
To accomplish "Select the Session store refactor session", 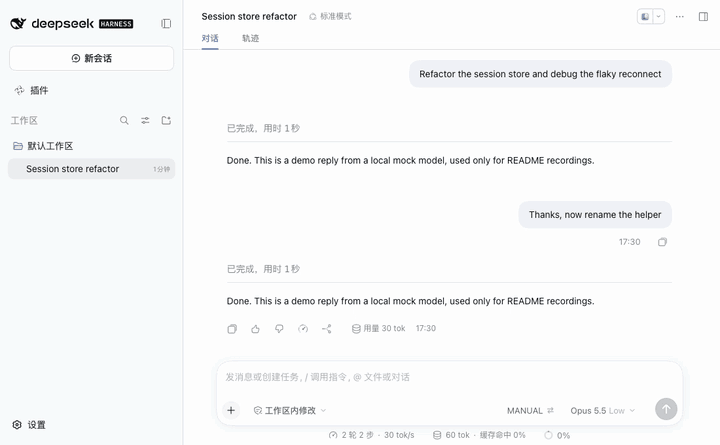I will point(91,169).
